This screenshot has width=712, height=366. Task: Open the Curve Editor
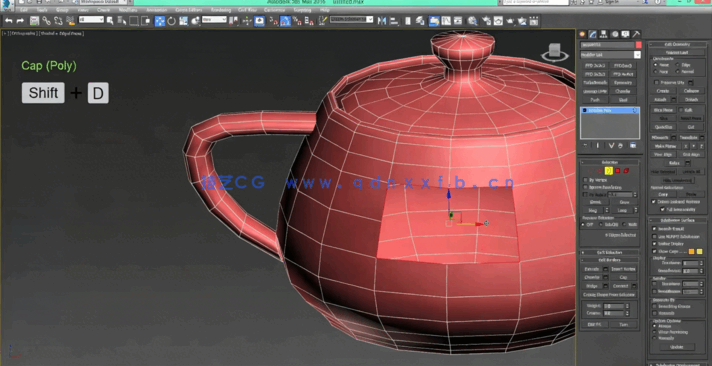(x=446, y=21)
